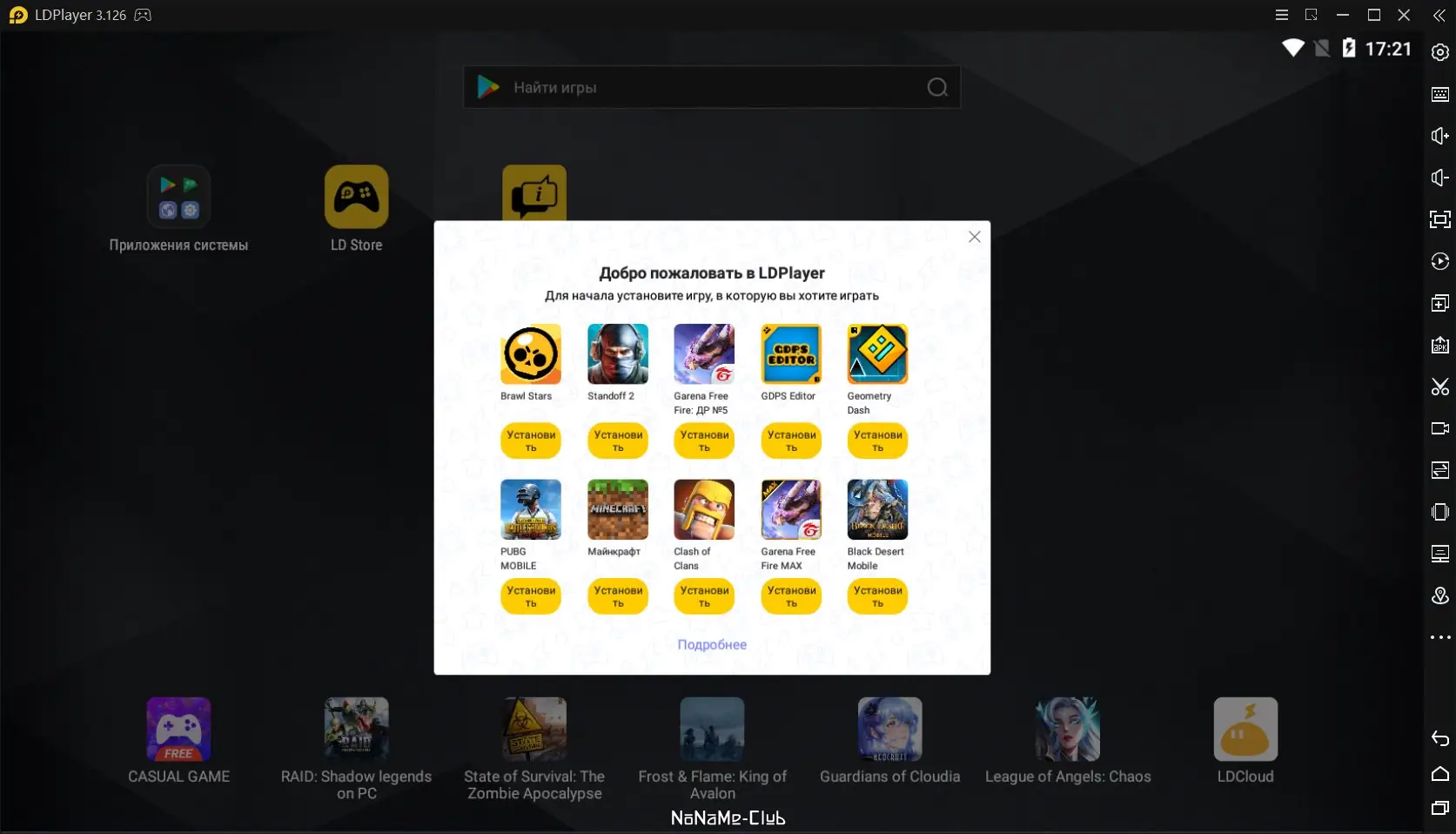Focus the 'Найти игры' search field
This screenshot has width=1456, height=834.
click(712, 87)
